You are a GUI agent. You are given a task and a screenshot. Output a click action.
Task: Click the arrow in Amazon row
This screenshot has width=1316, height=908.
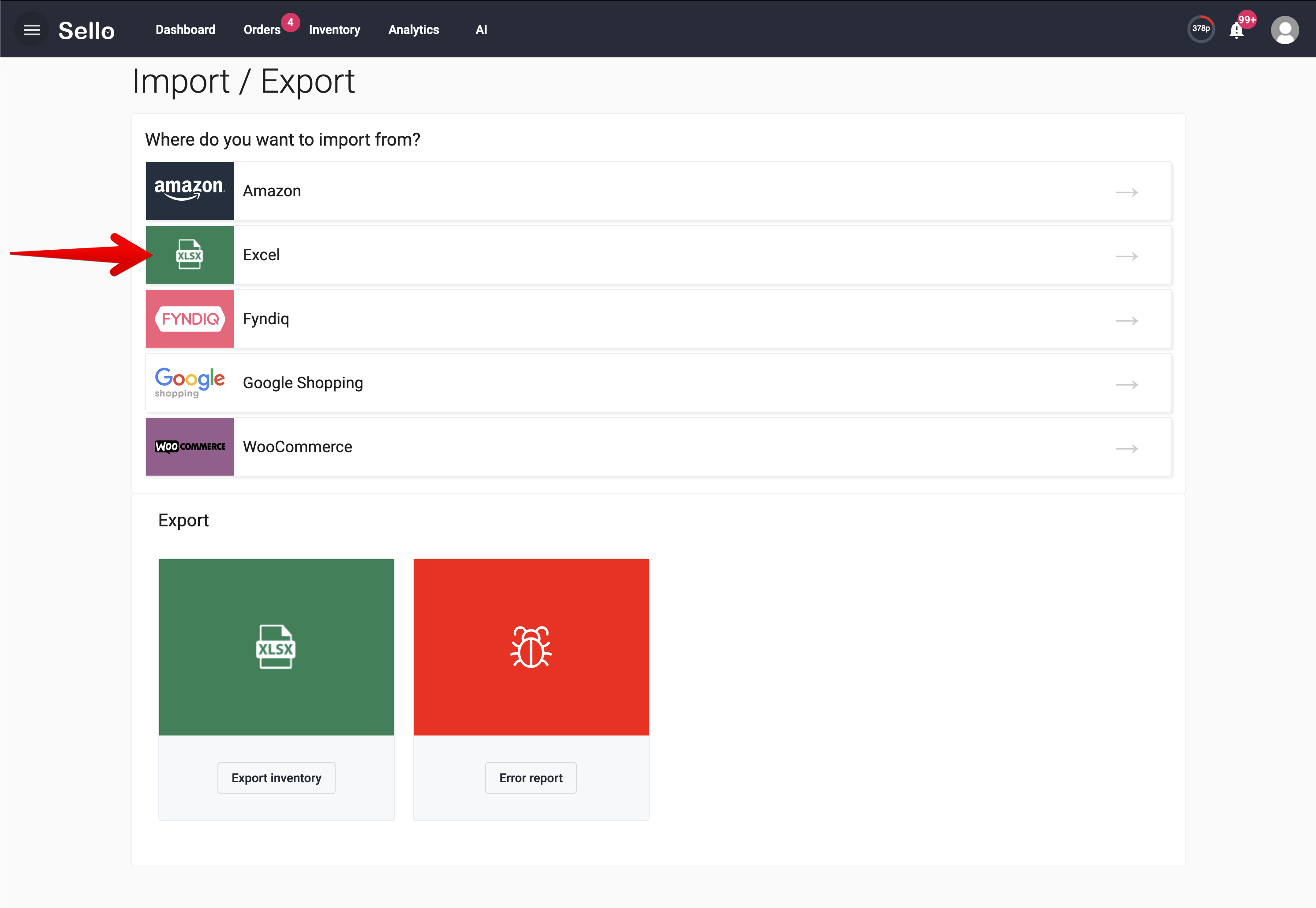coord(1126,192)
